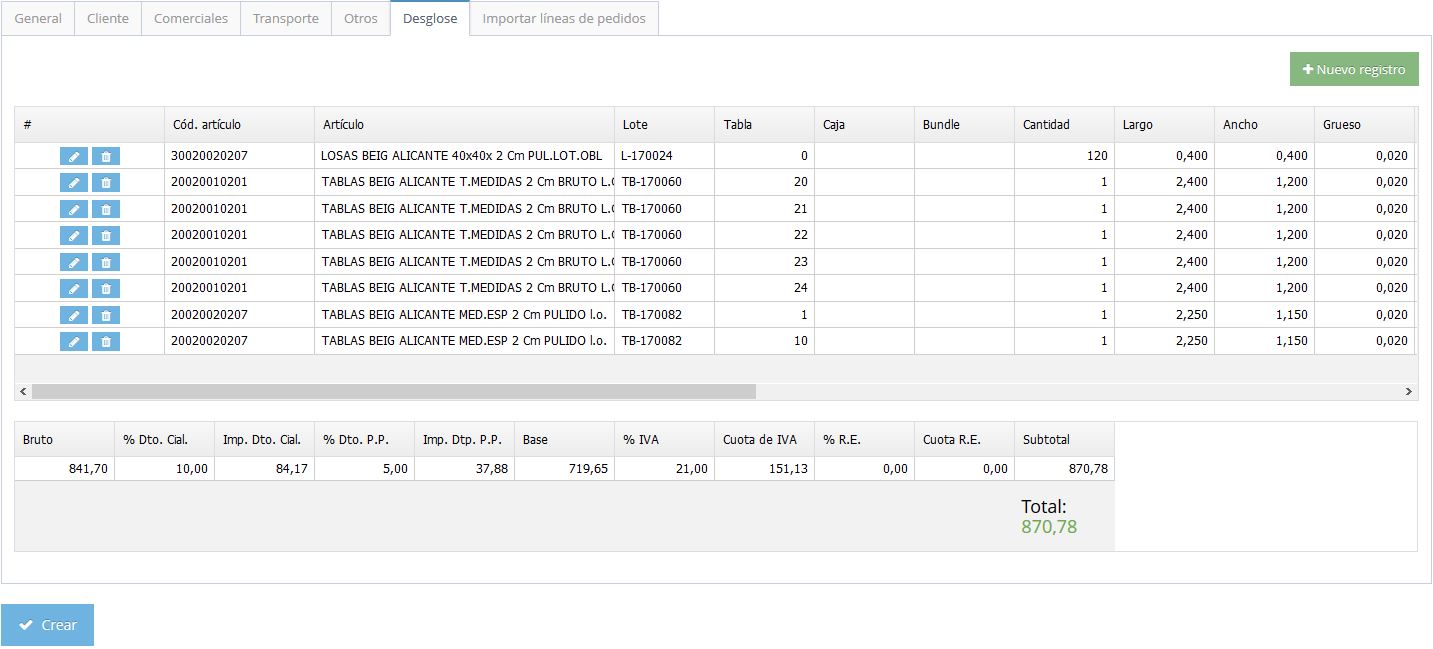Click the Imp. Dto. Cial. value 84,17

pyautogui.click(x=265, y=469)
